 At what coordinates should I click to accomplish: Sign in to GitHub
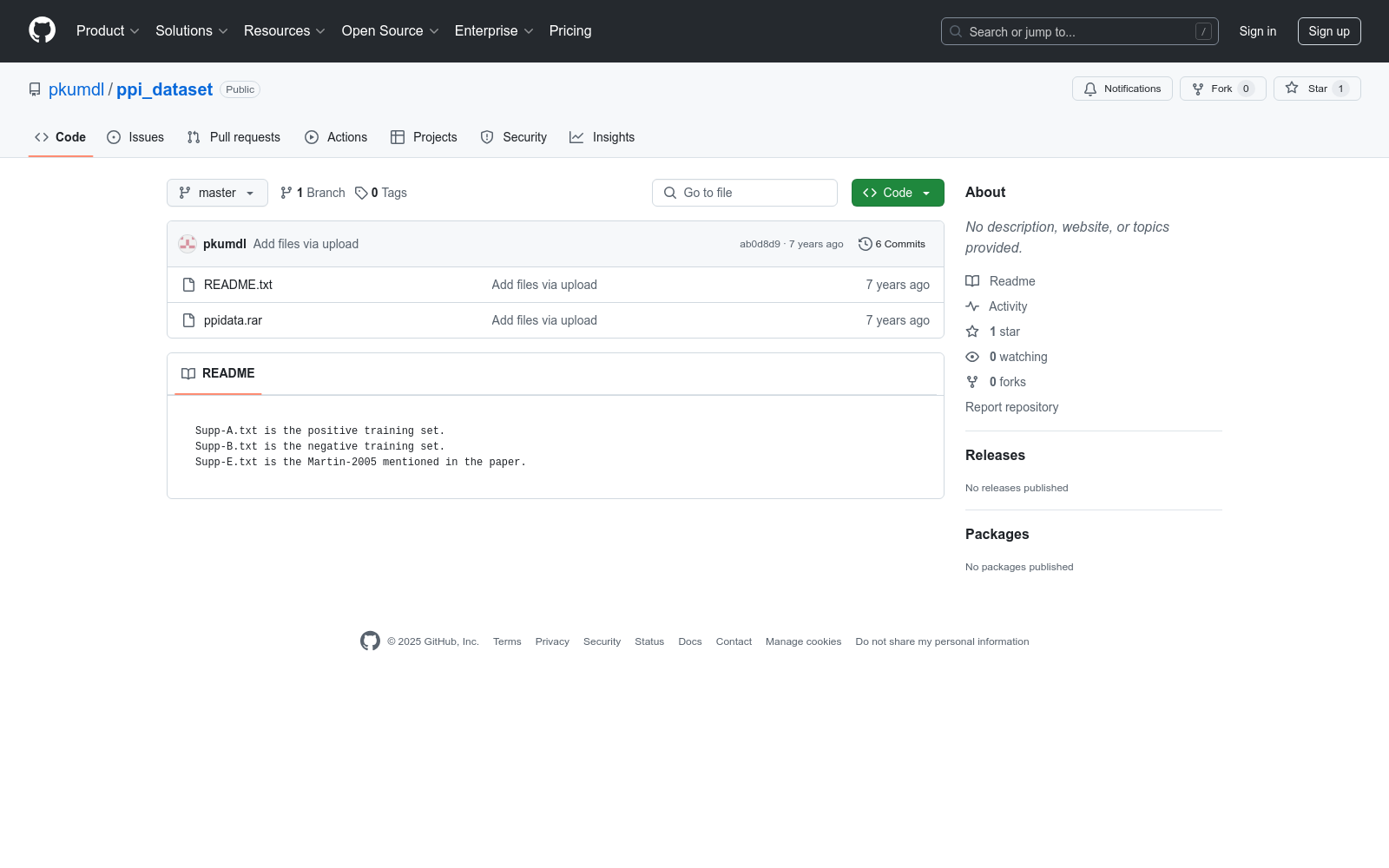click(x=1258, y=31)
